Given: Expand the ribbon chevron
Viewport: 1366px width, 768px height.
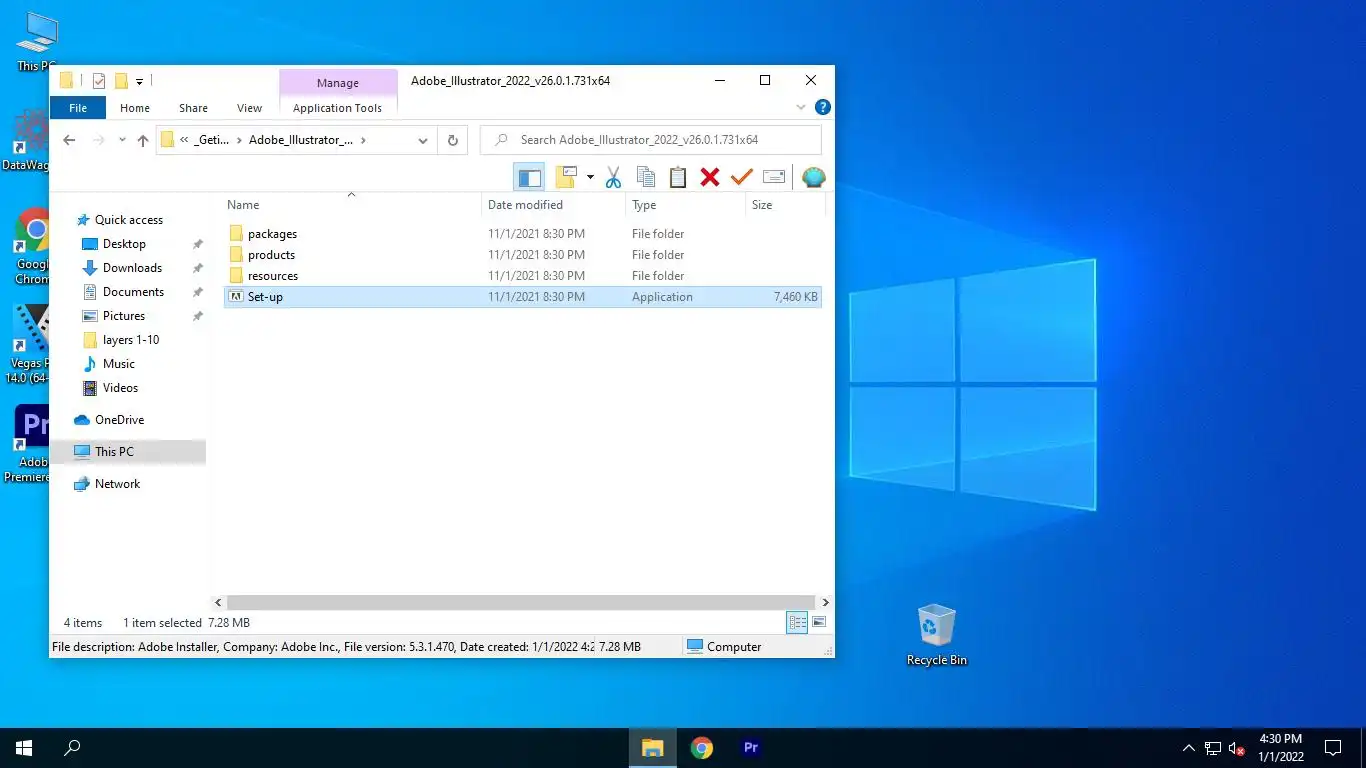Looking at the screenshot, I should click(801, 107).
